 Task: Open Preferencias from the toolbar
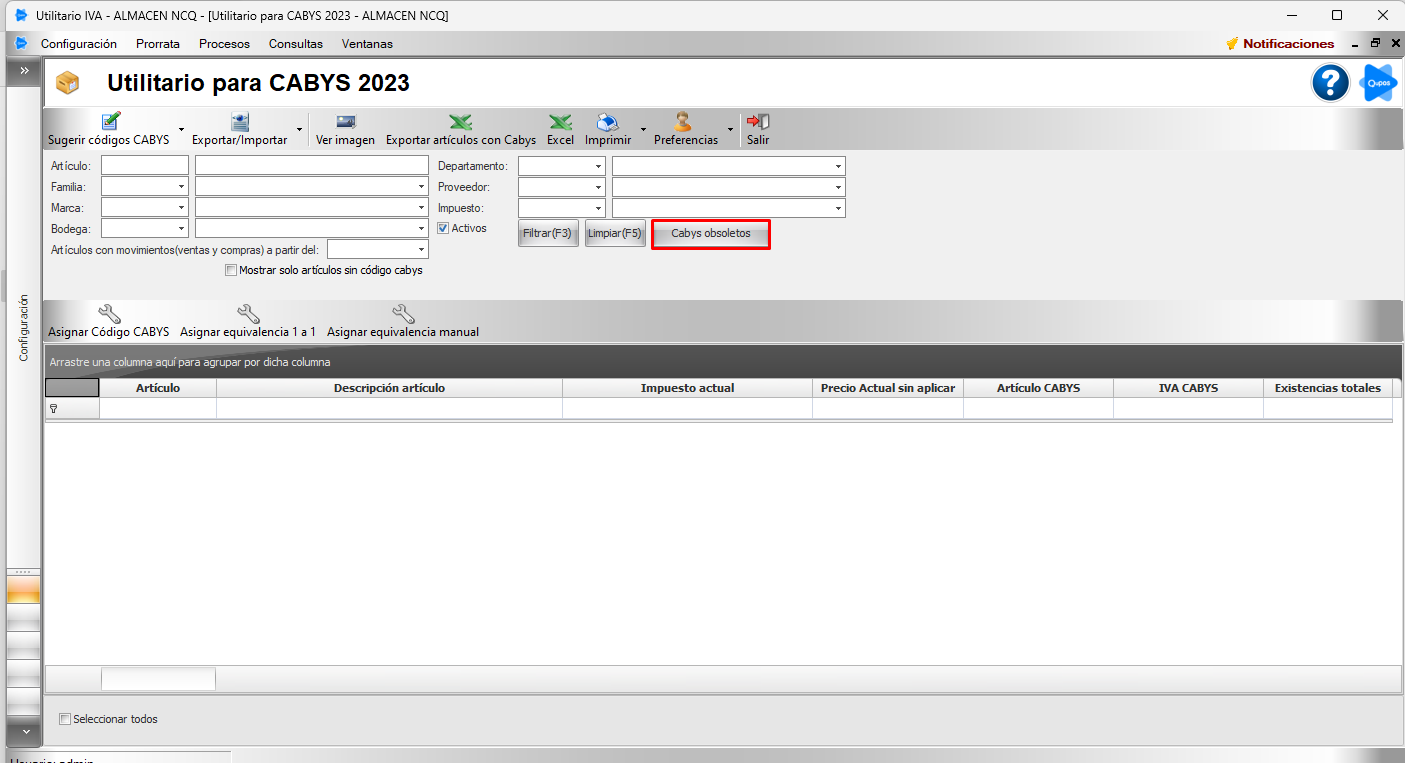[x=685, y=122]
